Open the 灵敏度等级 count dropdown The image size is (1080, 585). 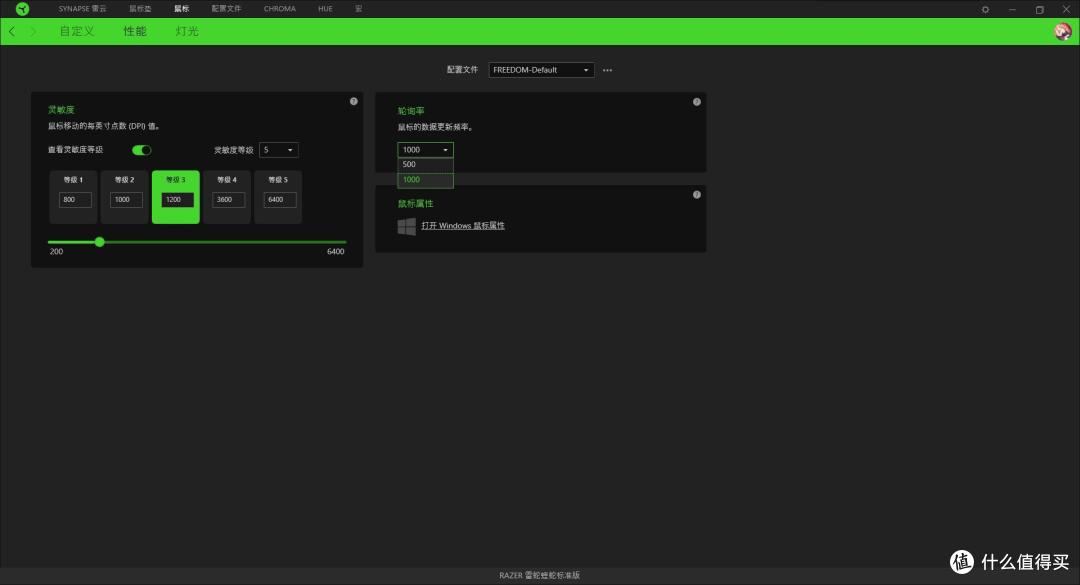click(278, 150)
